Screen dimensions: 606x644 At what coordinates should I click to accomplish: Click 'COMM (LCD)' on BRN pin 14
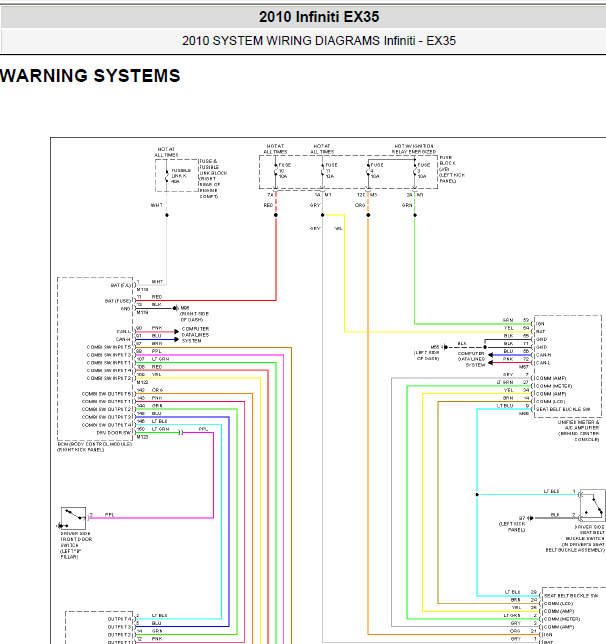(551, 401)
